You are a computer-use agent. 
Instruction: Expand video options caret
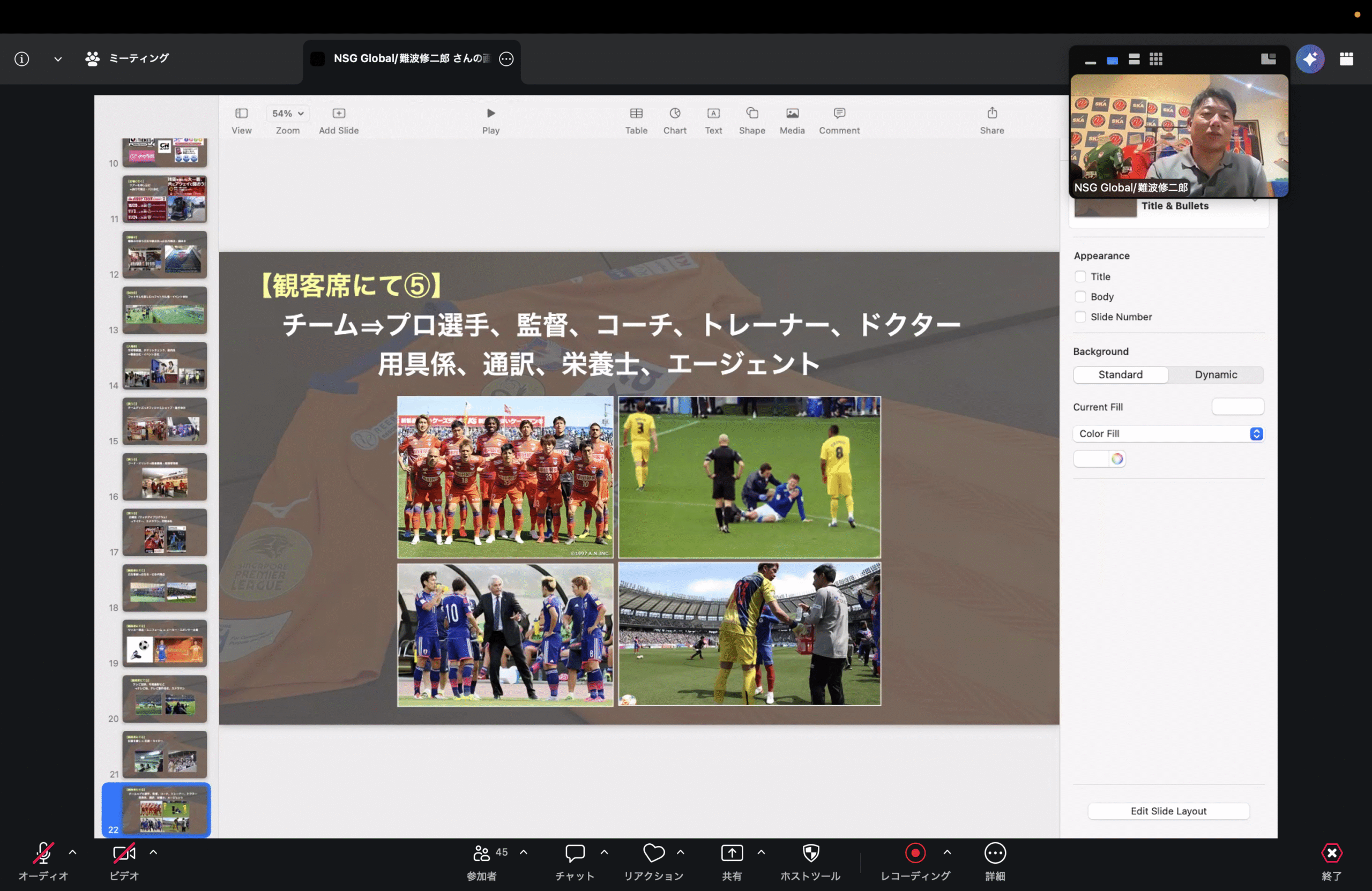click(x=153, y=852)
